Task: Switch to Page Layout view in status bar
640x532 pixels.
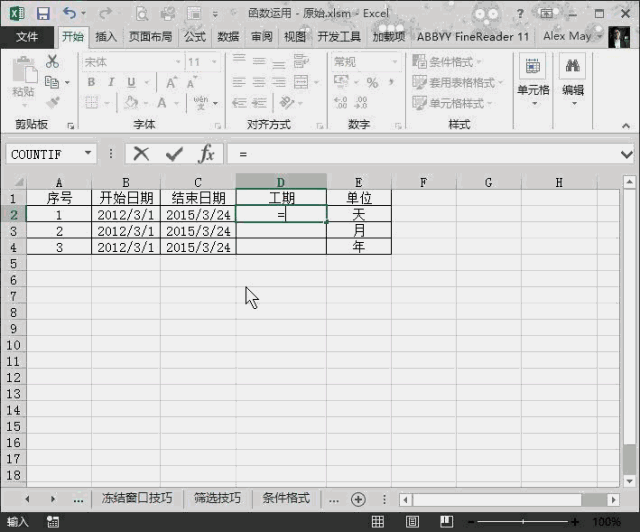Action: click(412, 521)
